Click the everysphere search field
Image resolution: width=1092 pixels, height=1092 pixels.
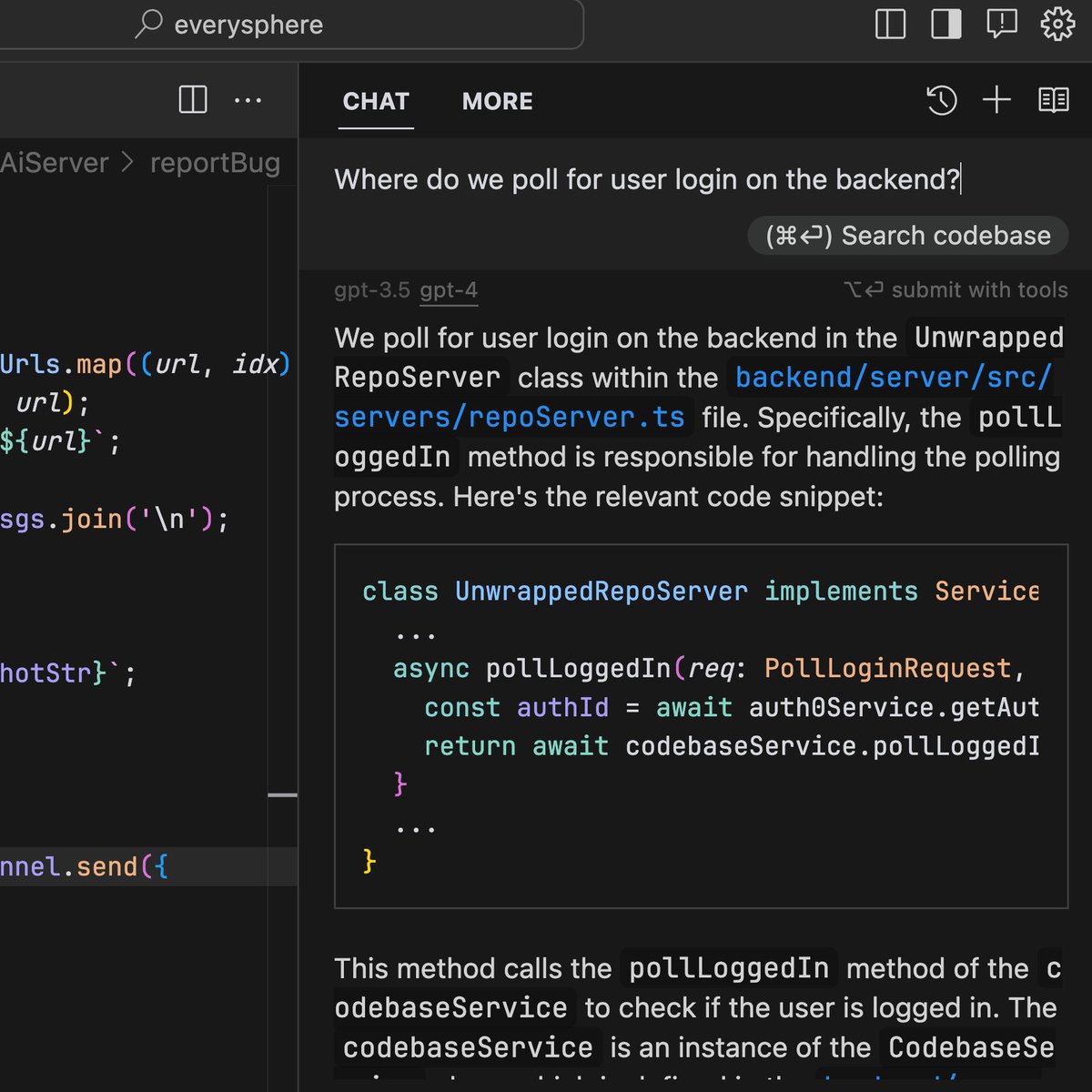(291, 25)
